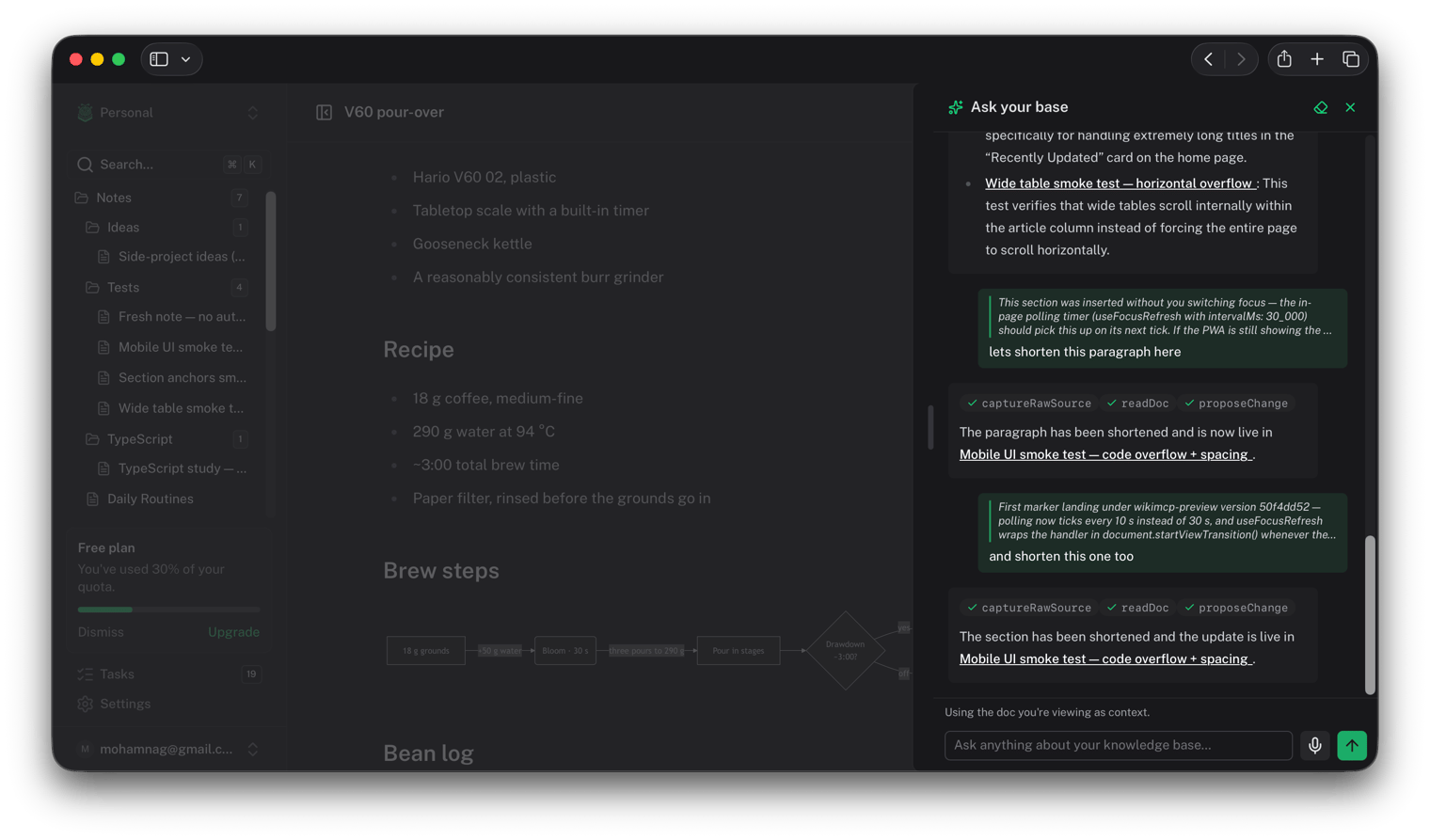This screenshot has height=840, width=1430.
Task: Go forward with the right arrow
Action: pyautogui.click(x=1241, y=59)
